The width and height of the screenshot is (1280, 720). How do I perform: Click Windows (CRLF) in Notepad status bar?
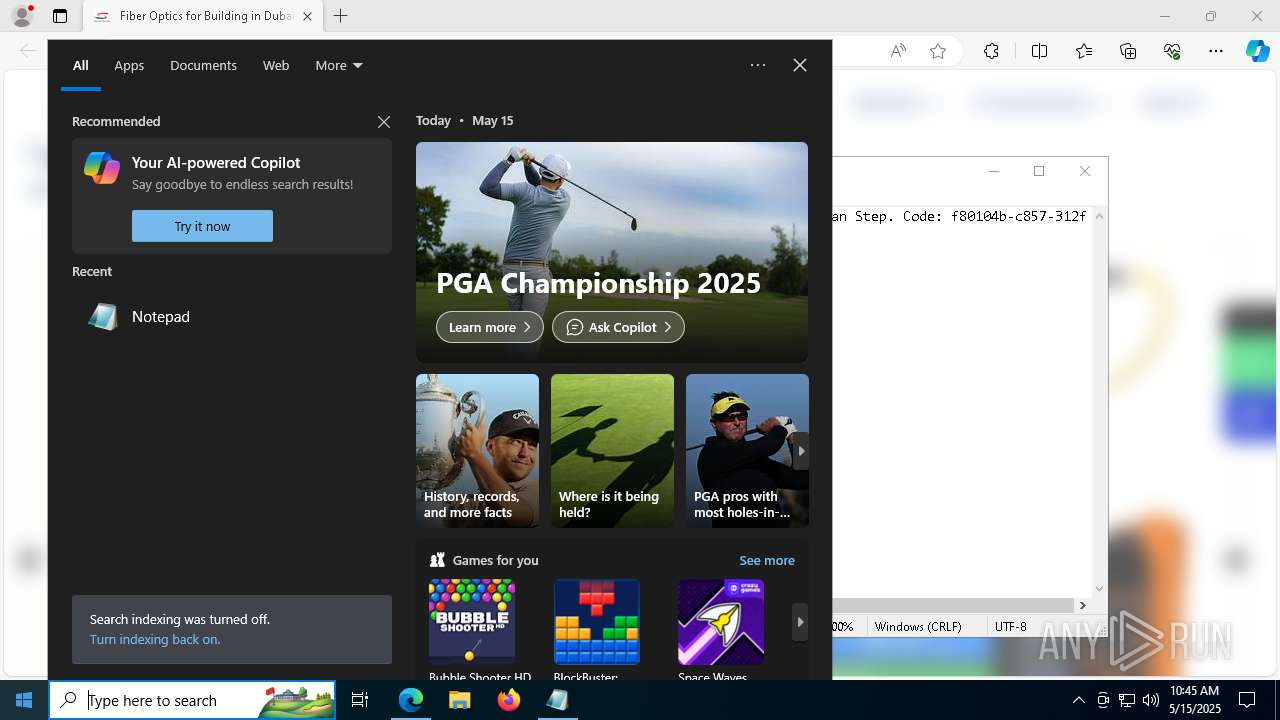pyautogui.click(x=918, y=626)
